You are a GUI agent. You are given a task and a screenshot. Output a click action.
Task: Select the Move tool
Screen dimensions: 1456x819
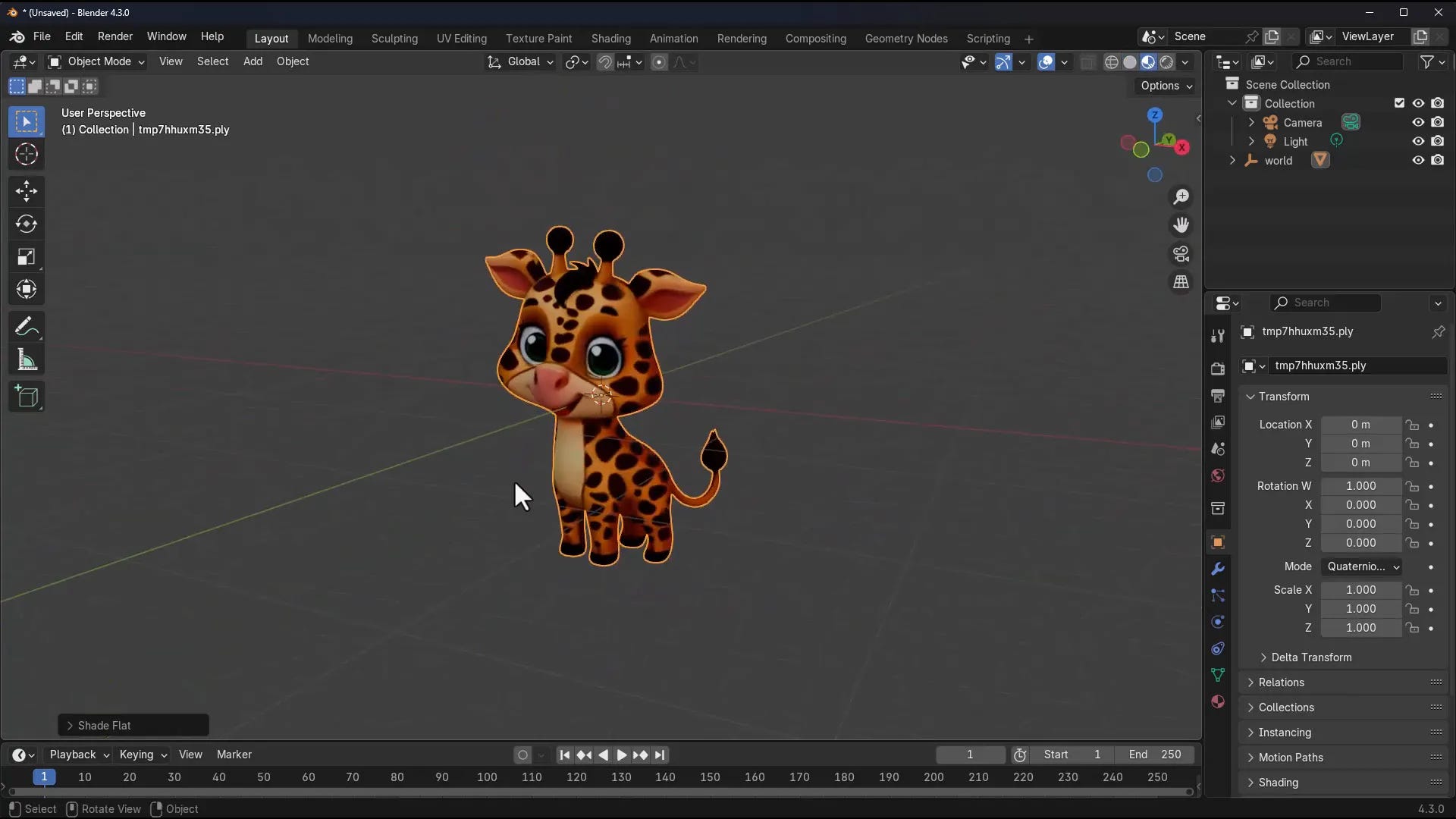click(26, 191)
